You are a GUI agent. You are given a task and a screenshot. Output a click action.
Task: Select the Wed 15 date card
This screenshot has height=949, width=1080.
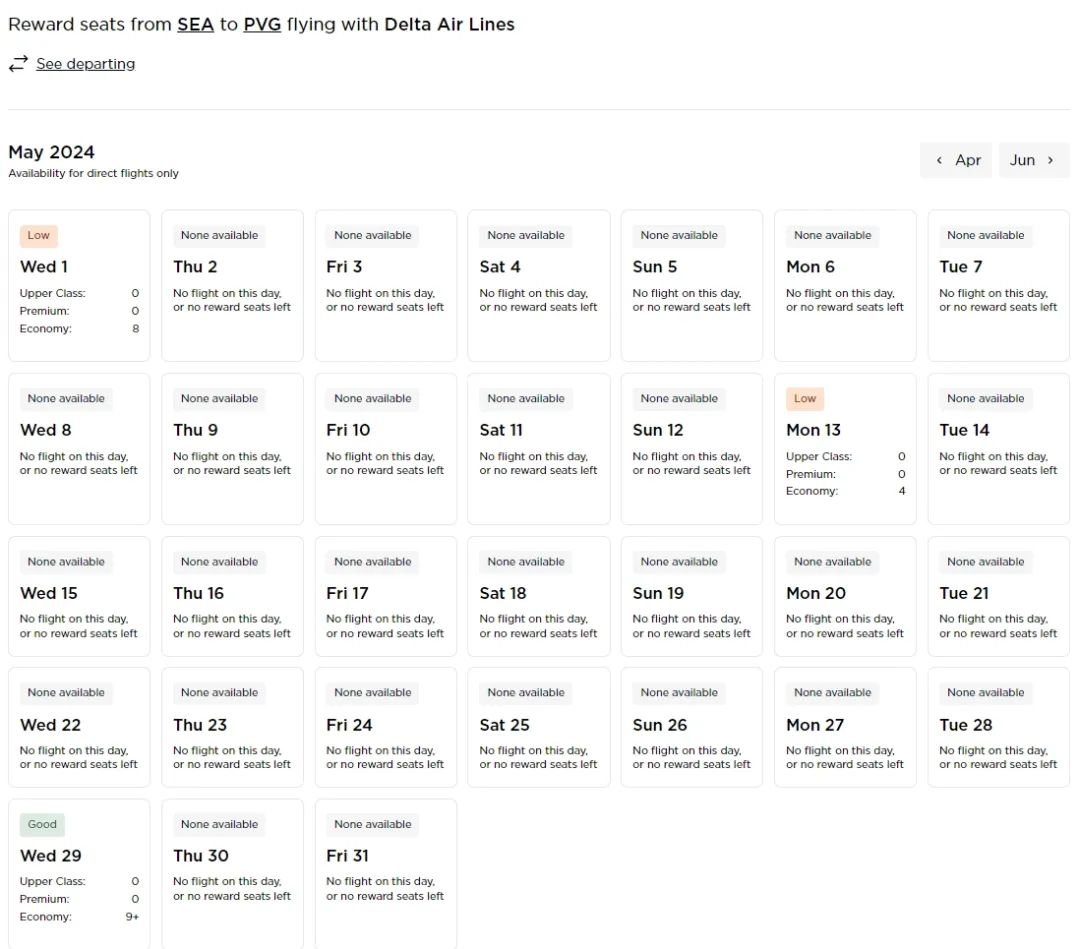(x=79, y=596)
